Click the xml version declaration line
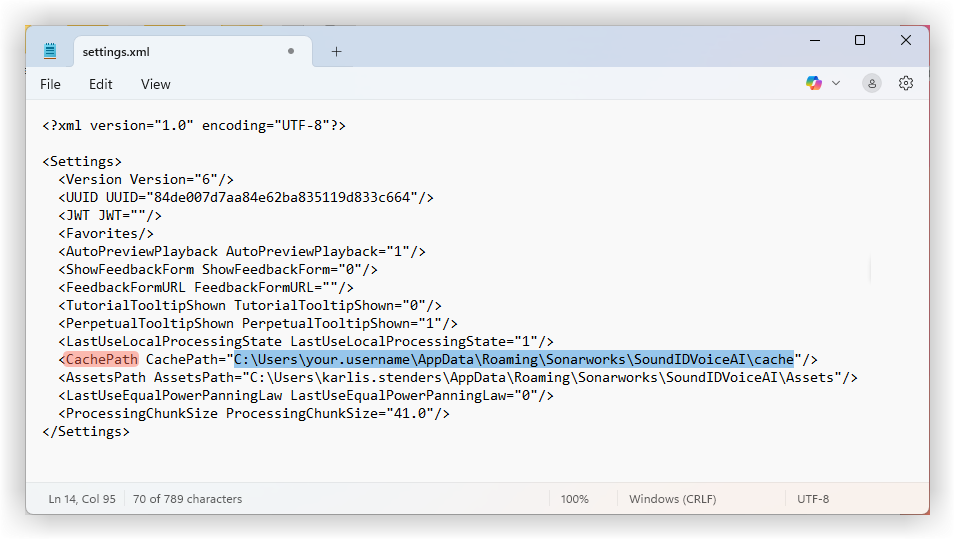The height and width of the screenshot is (540, 955). 194,126
